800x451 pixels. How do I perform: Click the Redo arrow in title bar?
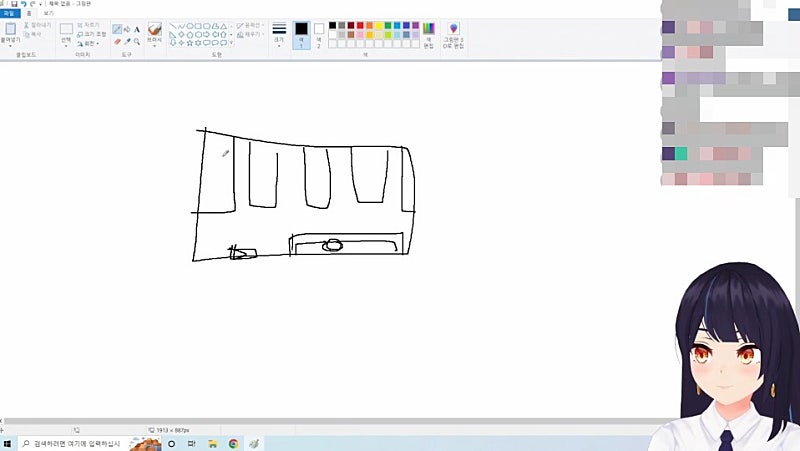click(32, 4)
